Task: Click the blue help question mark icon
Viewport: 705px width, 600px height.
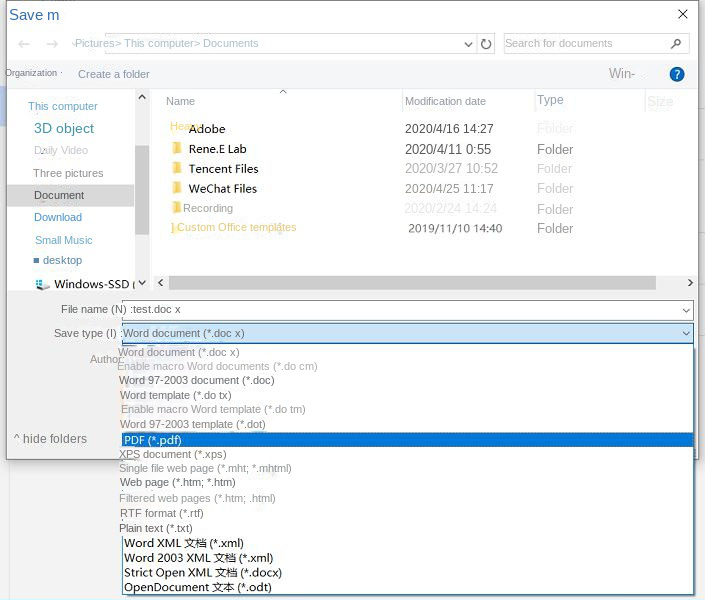Action: pyautogui.click(x=677, y=74)
